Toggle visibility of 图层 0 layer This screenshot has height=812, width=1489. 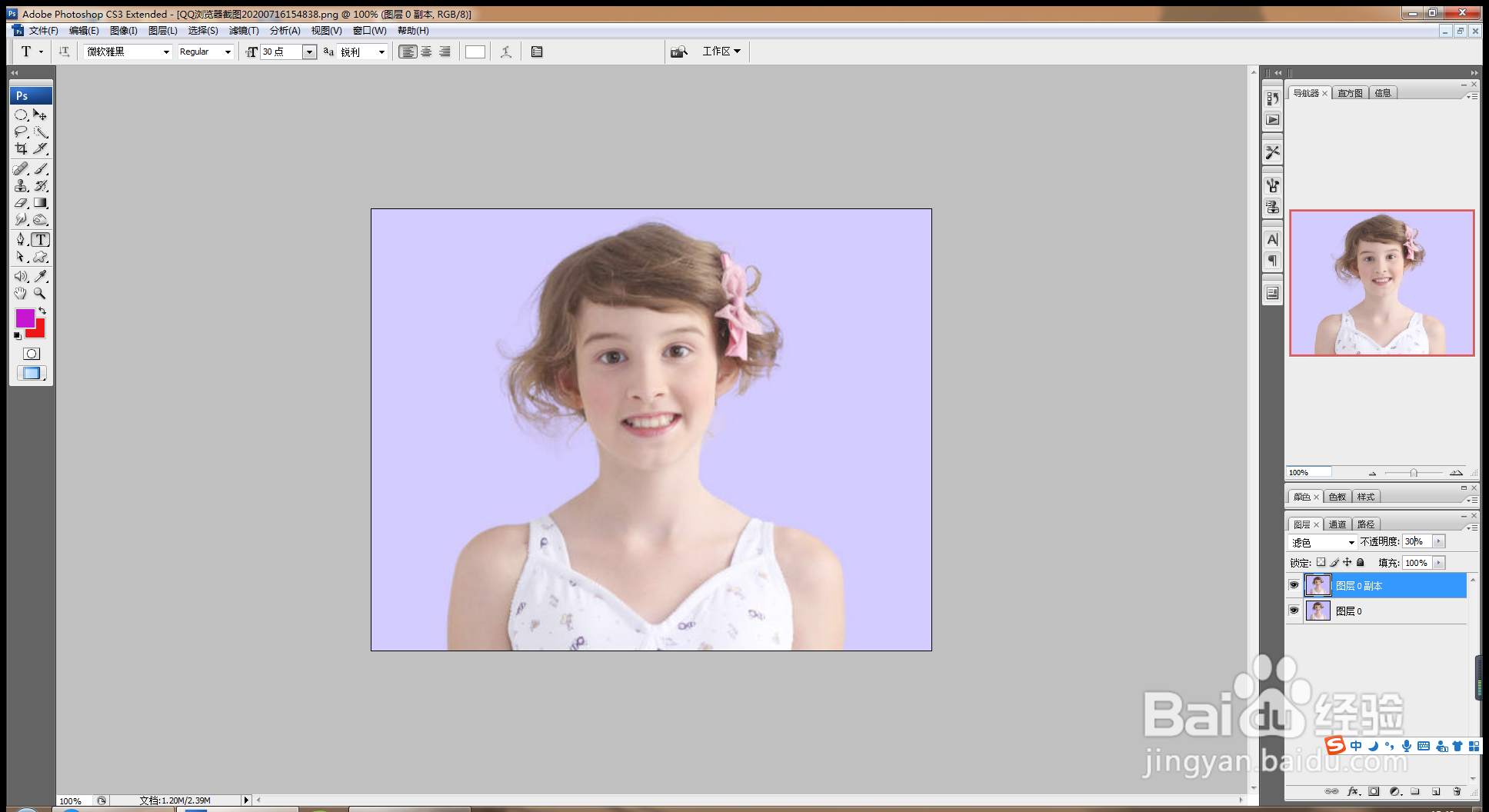pos(1294,611)
